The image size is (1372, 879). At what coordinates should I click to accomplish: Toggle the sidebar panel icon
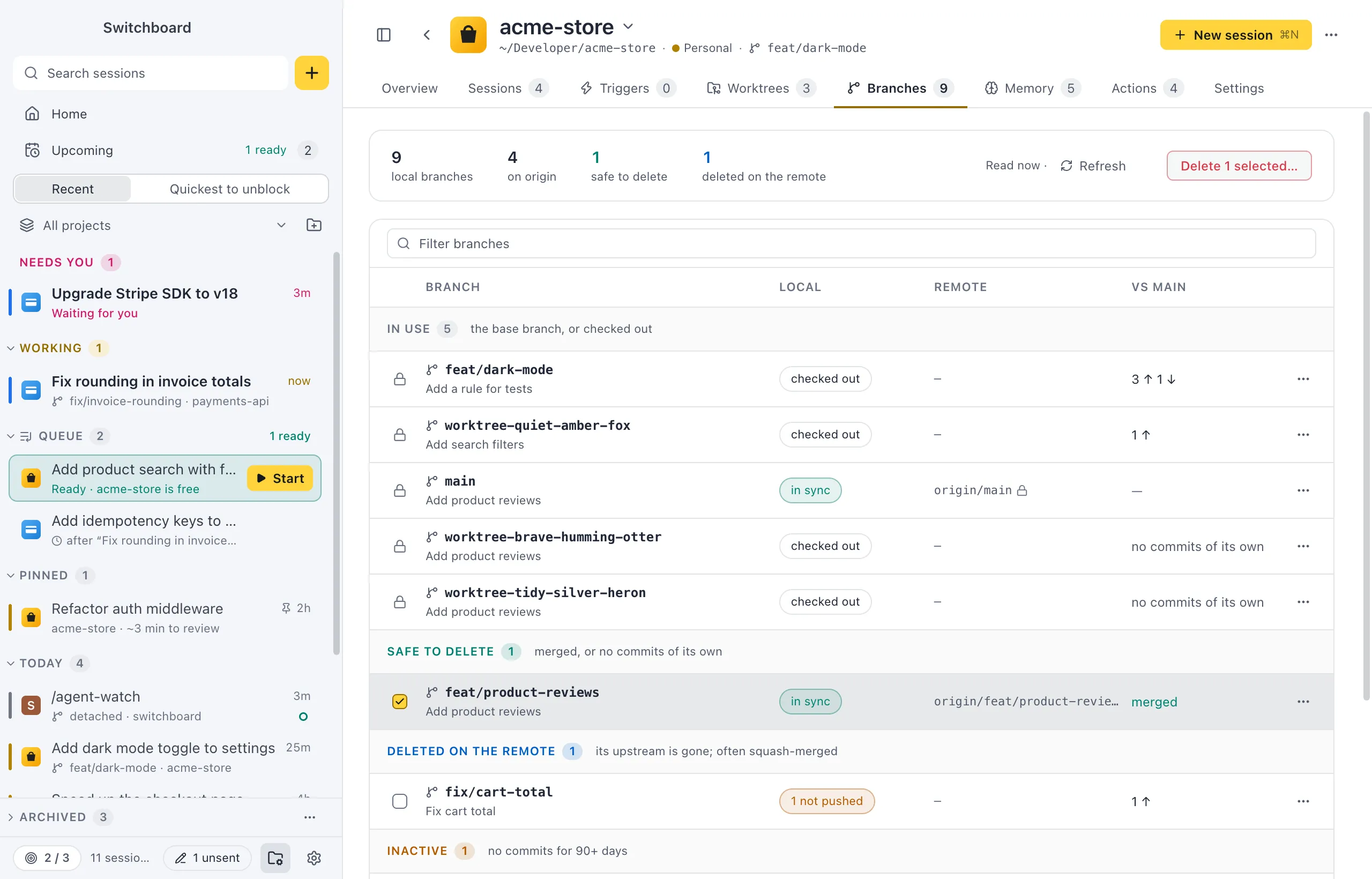[384, 35]
